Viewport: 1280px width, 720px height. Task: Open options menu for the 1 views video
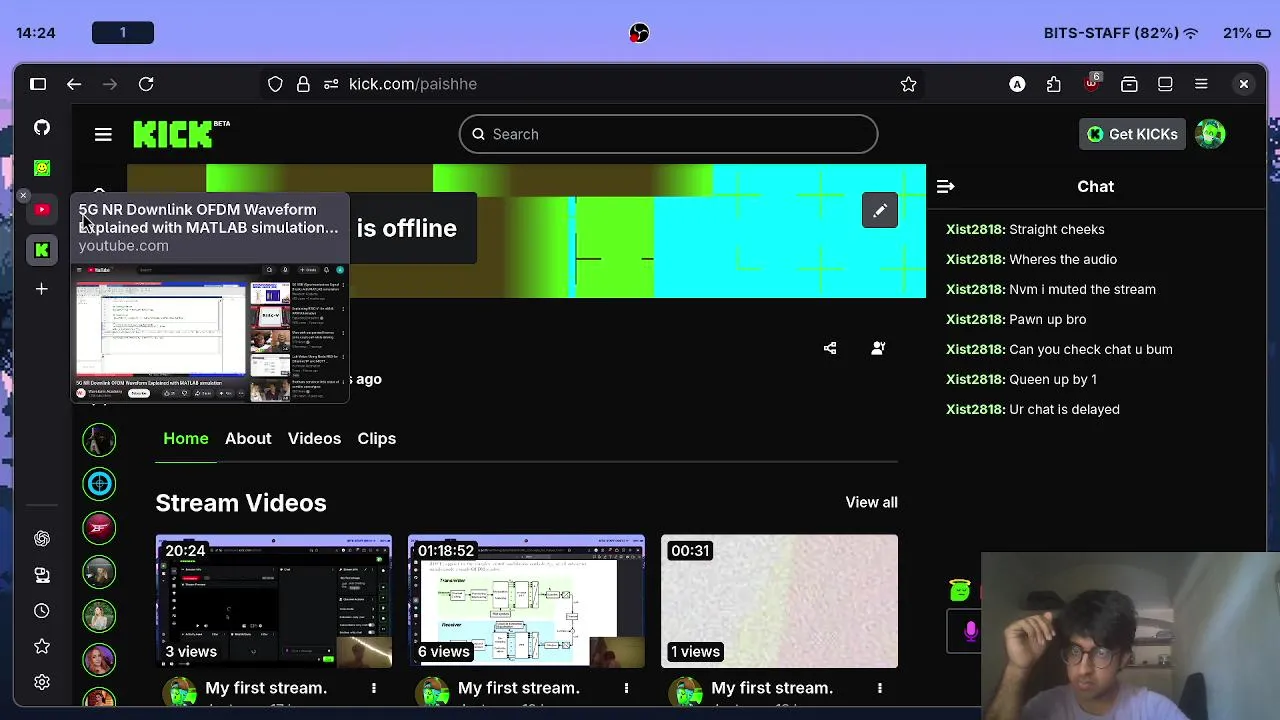880,688
